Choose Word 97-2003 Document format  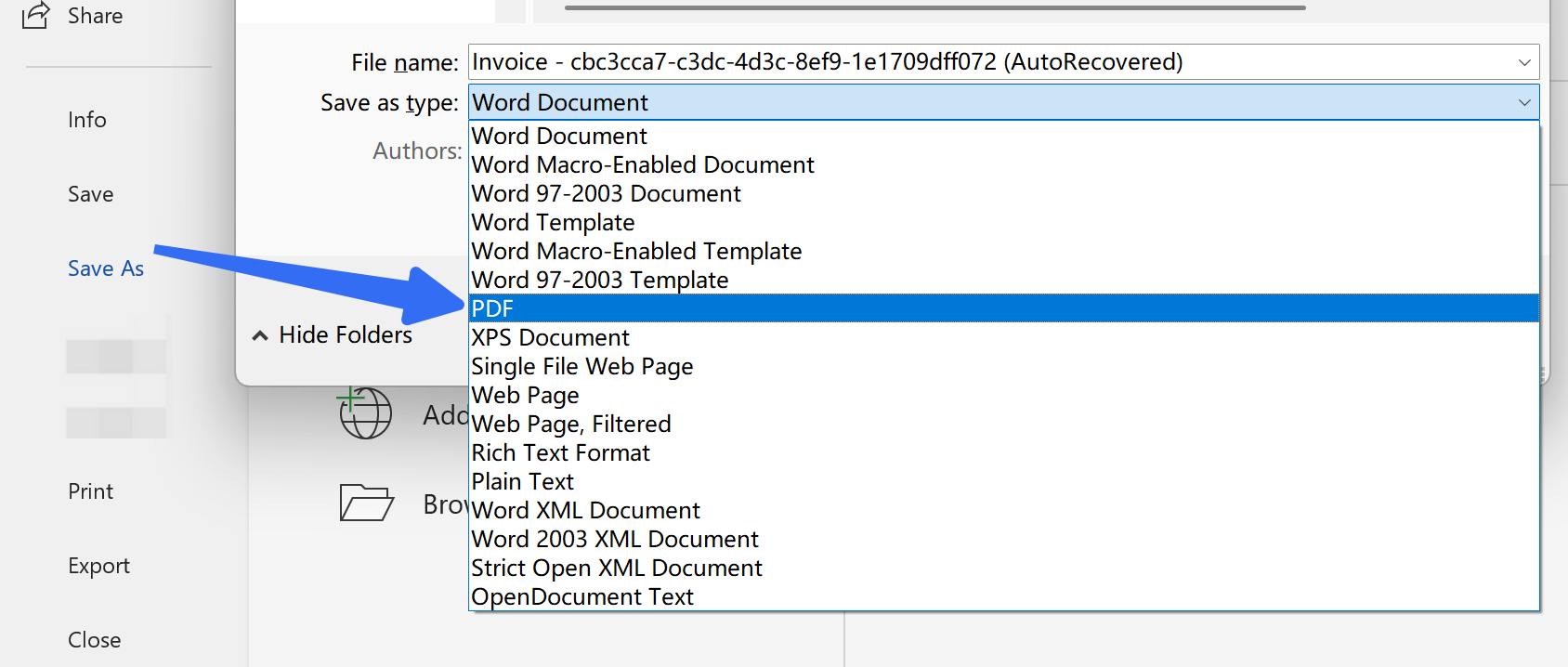click(x=1003, y=193)
